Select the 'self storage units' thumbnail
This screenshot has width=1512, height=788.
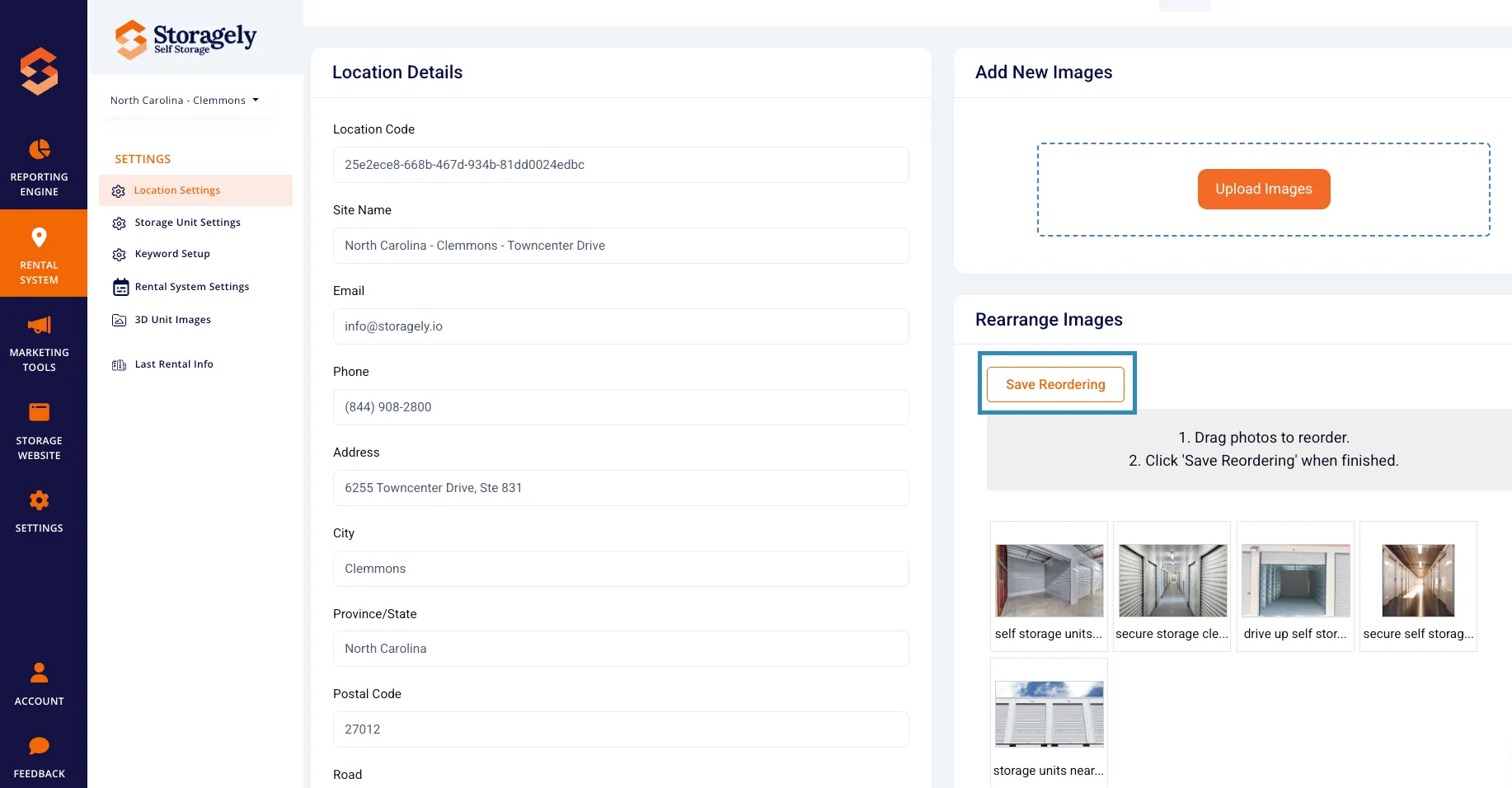coord(1049,580)
